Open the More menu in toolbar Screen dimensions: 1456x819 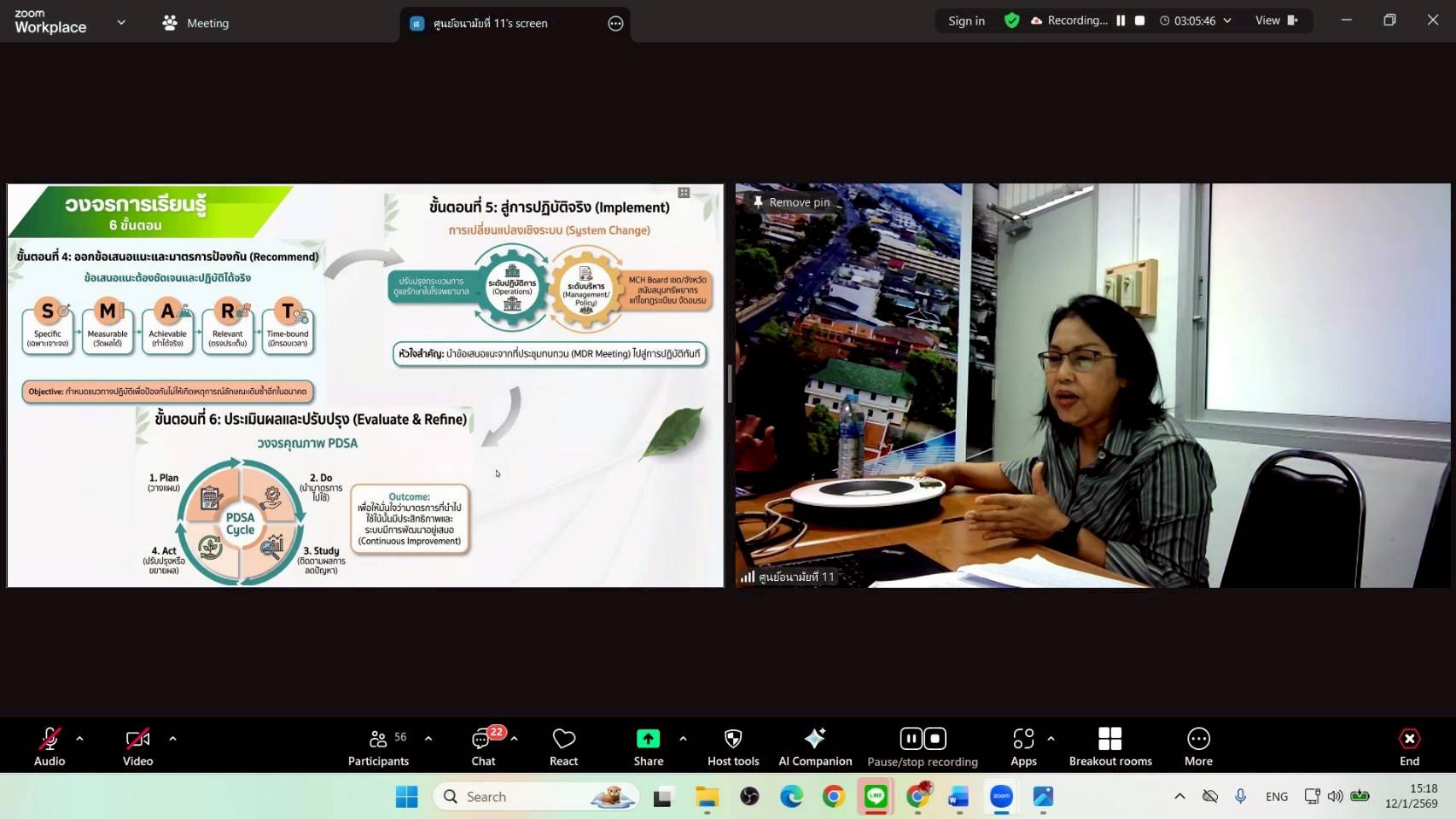[1197, 746]
